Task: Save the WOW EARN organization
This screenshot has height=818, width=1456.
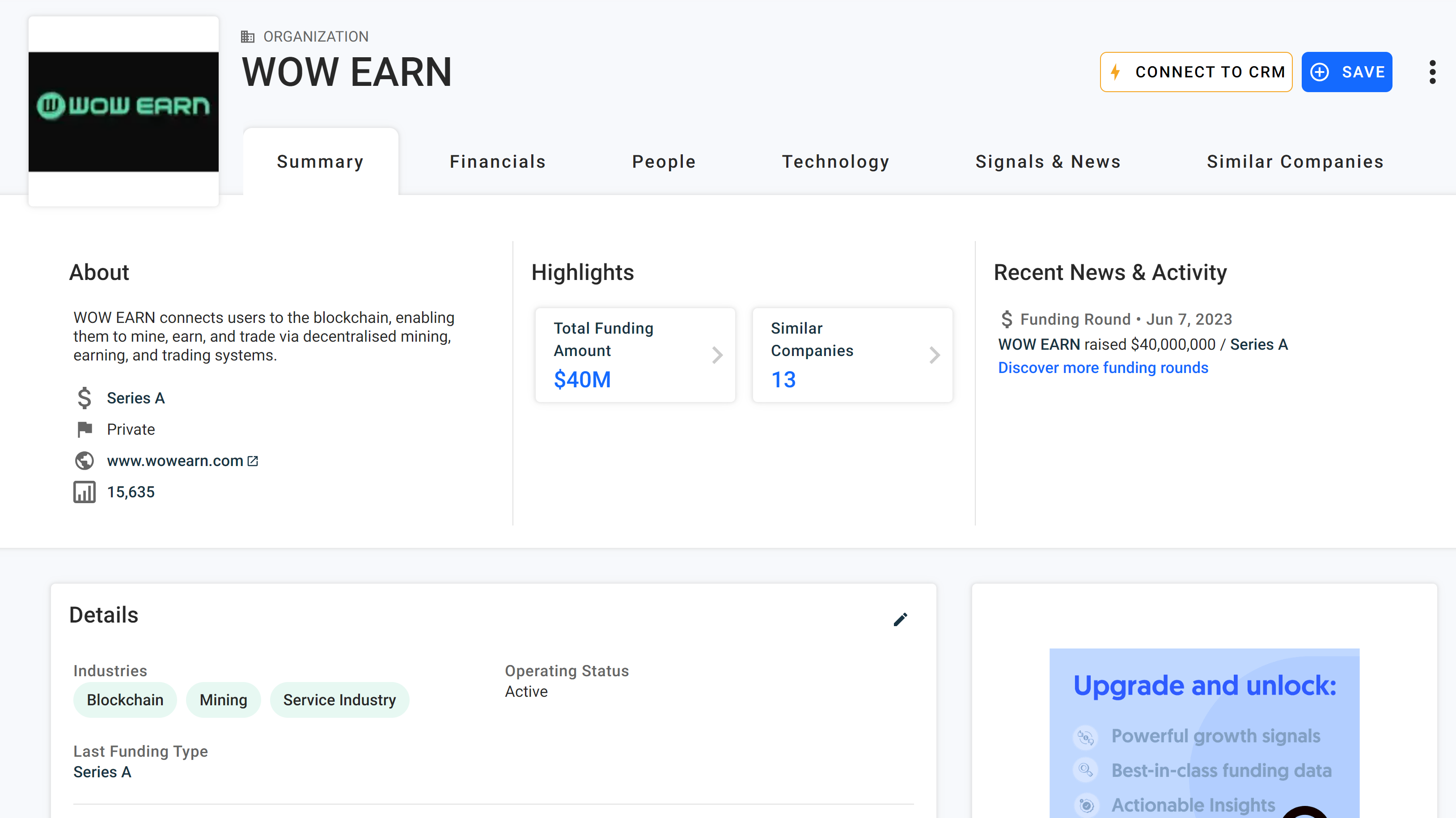Action: (x=1346, y=72)
